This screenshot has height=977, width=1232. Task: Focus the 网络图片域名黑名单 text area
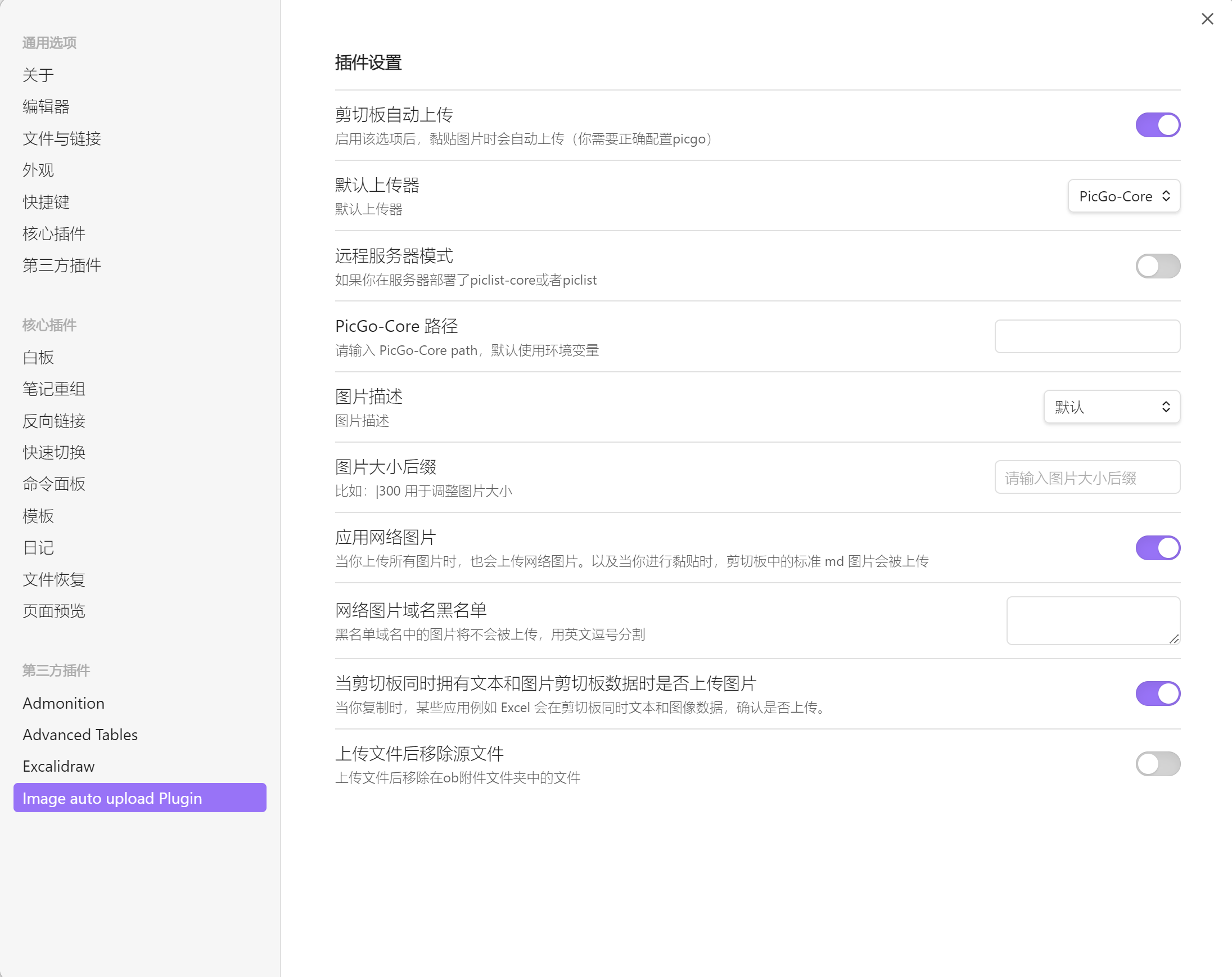[x=1091, y=620]
